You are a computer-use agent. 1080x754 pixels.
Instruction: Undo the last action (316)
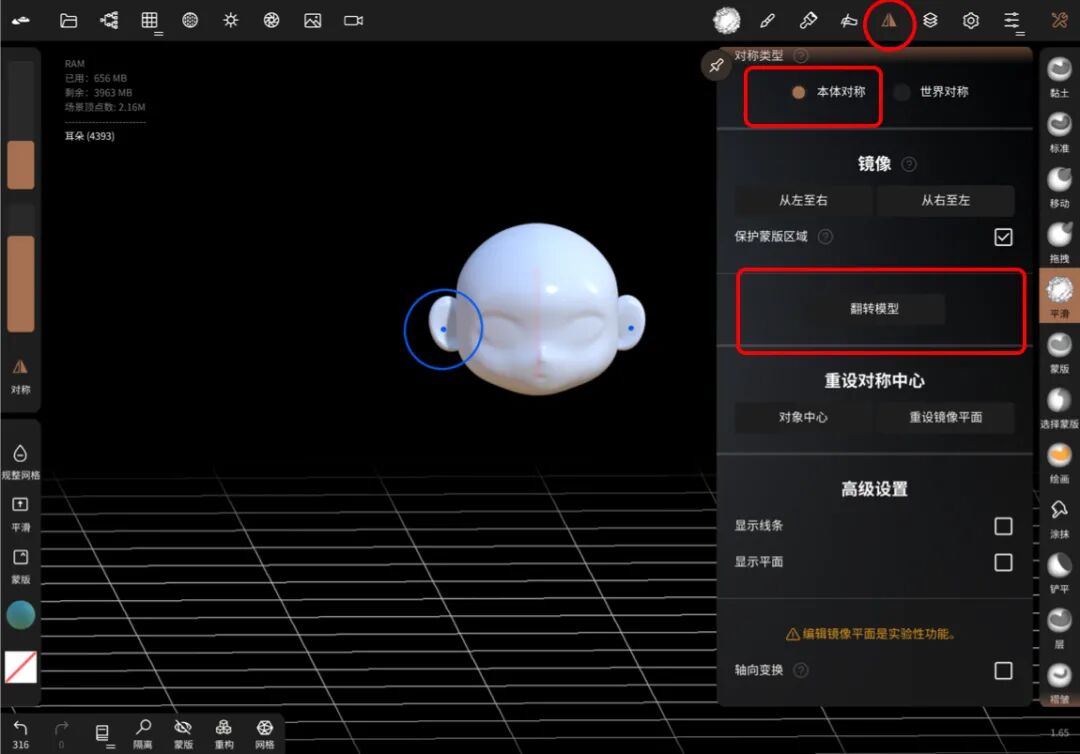pyautogui.click(x=21, y=734)
